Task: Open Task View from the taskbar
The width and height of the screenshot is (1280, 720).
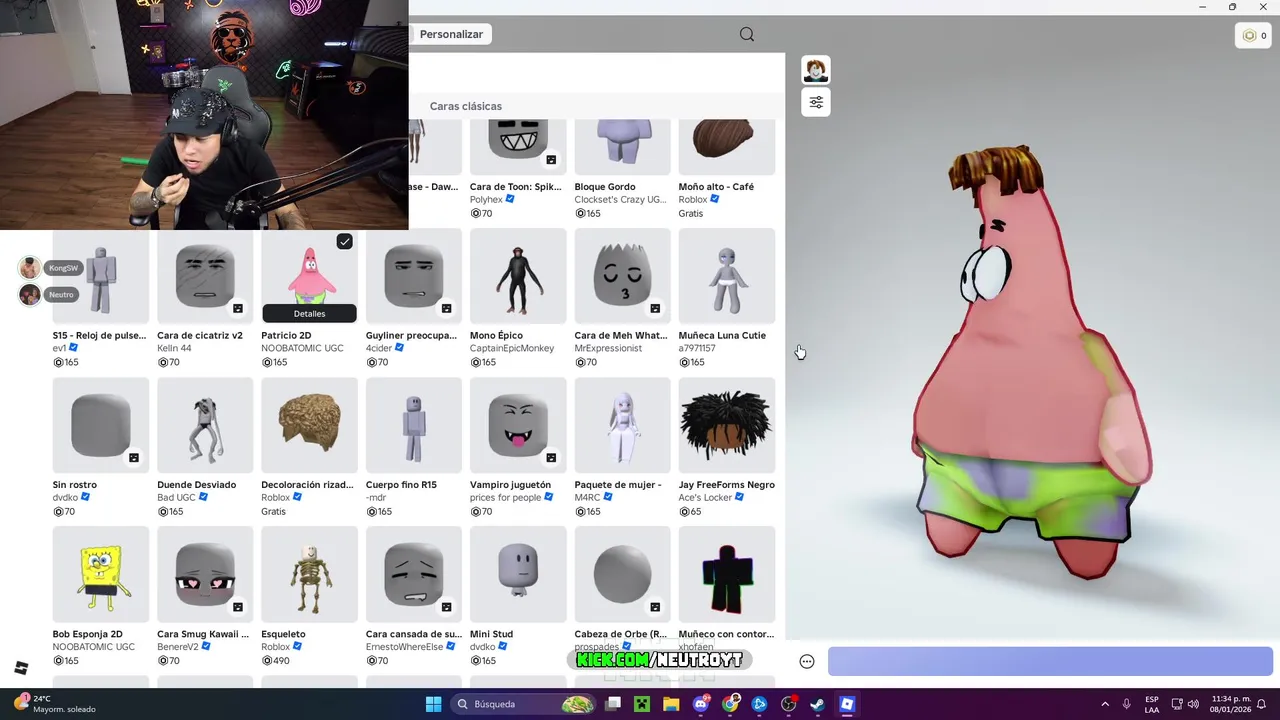Action: pos(613,704)
